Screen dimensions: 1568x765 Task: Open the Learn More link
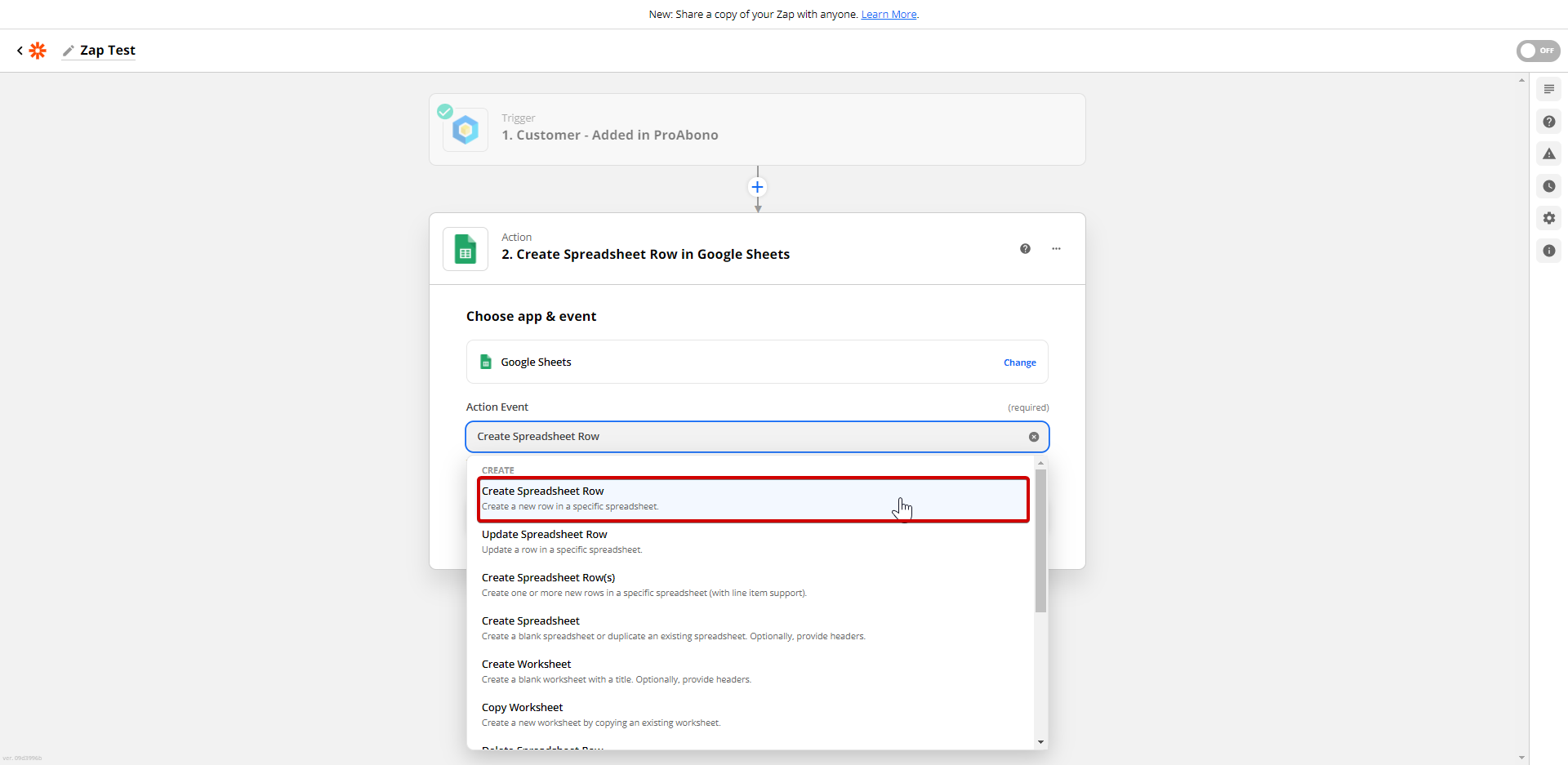click(x=889, y=15)
